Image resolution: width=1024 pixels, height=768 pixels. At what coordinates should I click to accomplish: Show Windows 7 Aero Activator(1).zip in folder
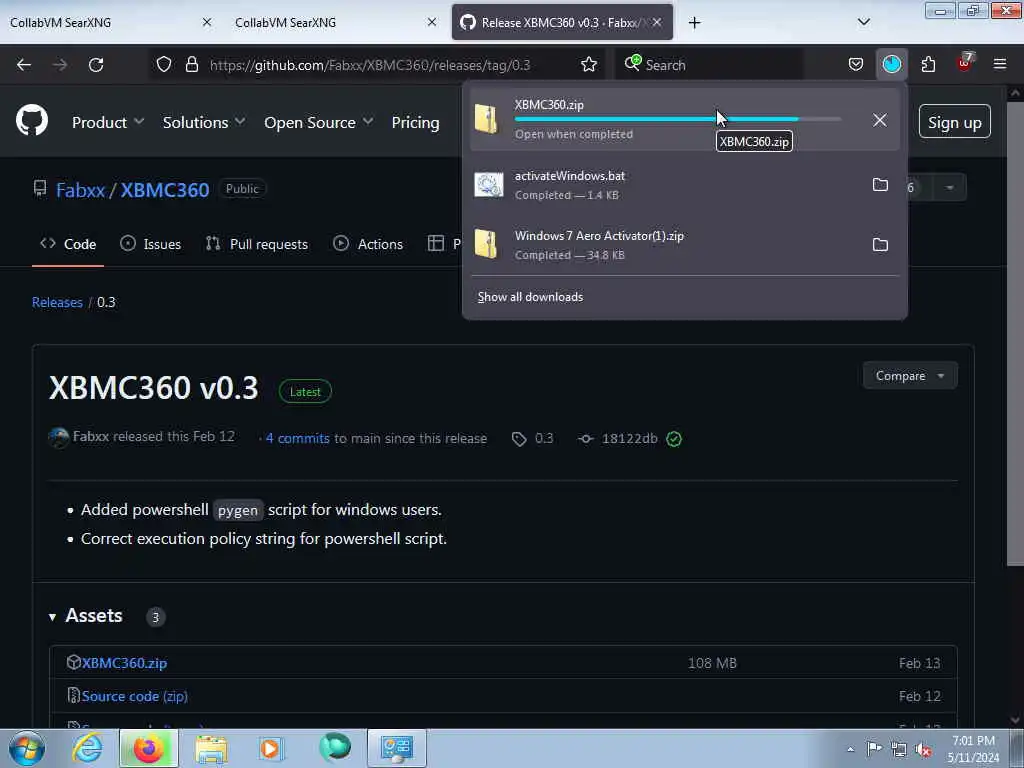point(880,245)
